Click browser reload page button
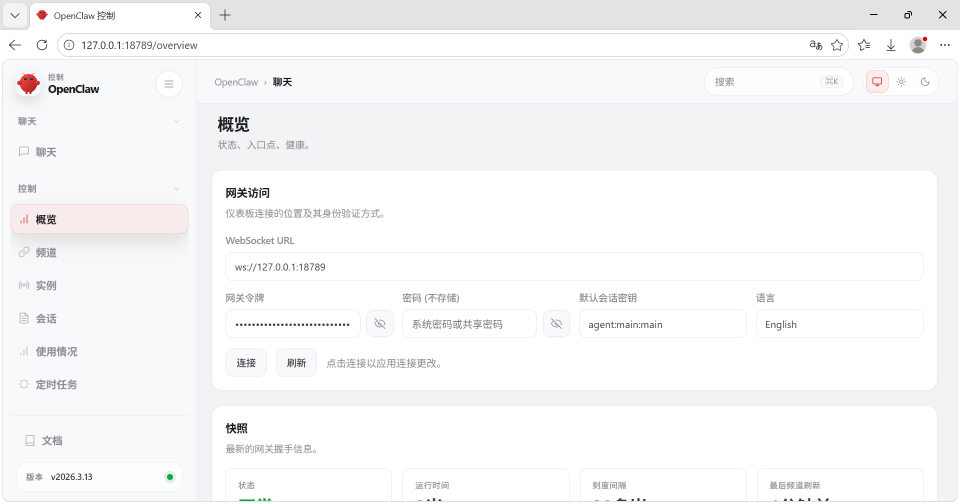 coord(42,45)
